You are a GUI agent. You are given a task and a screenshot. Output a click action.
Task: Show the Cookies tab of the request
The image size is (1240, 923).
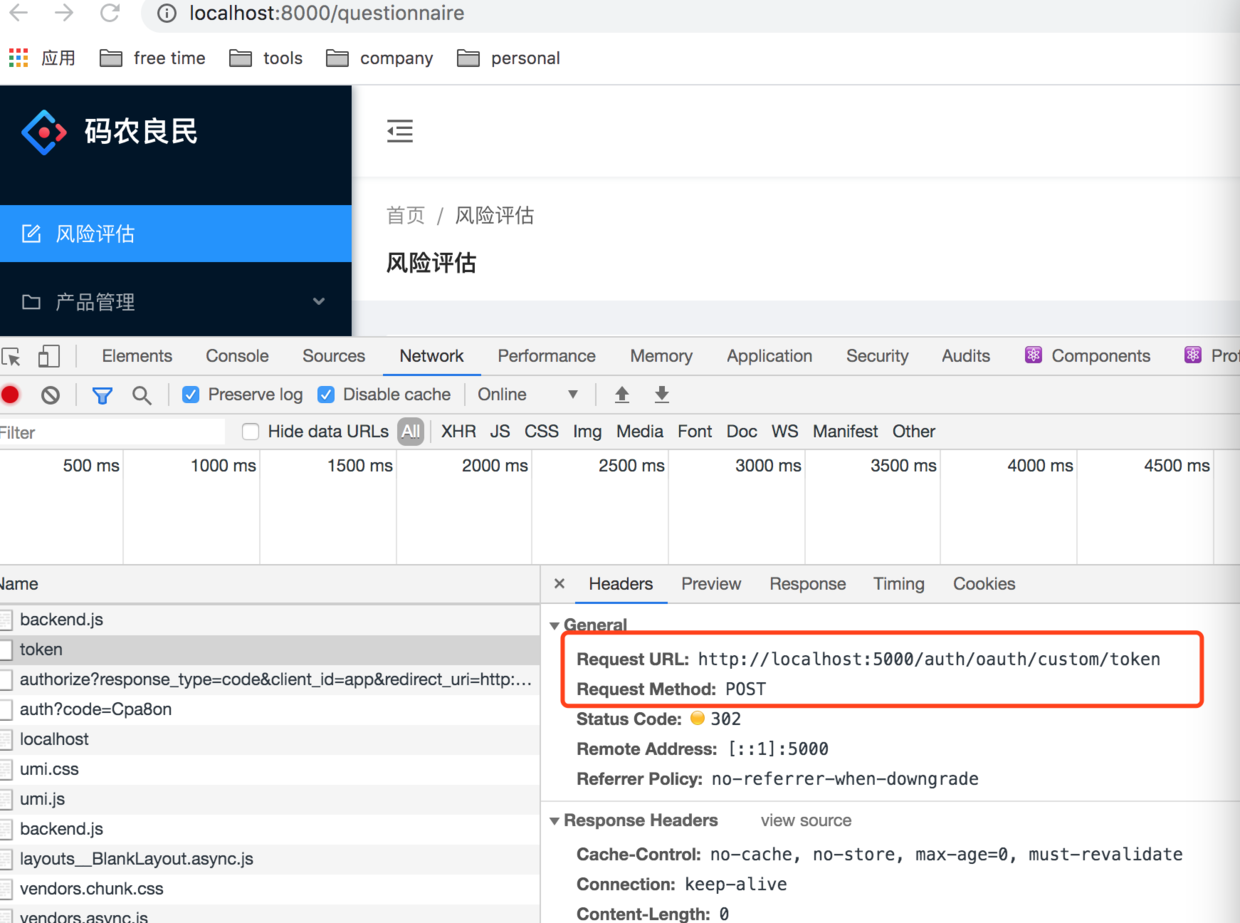984,584
